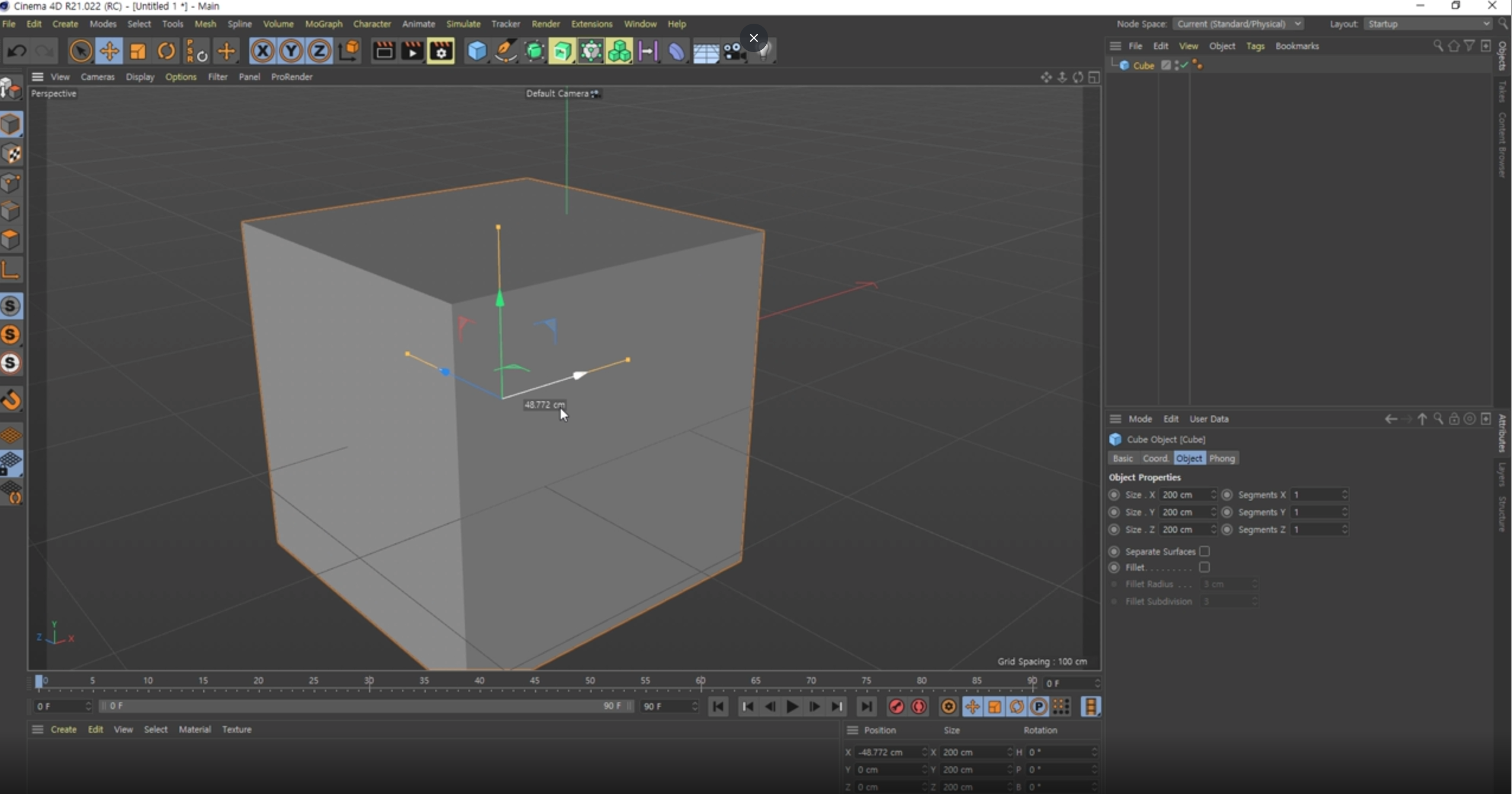1512x794 pixels.
Task: Select the orange Scale tool
Action: 138,52
